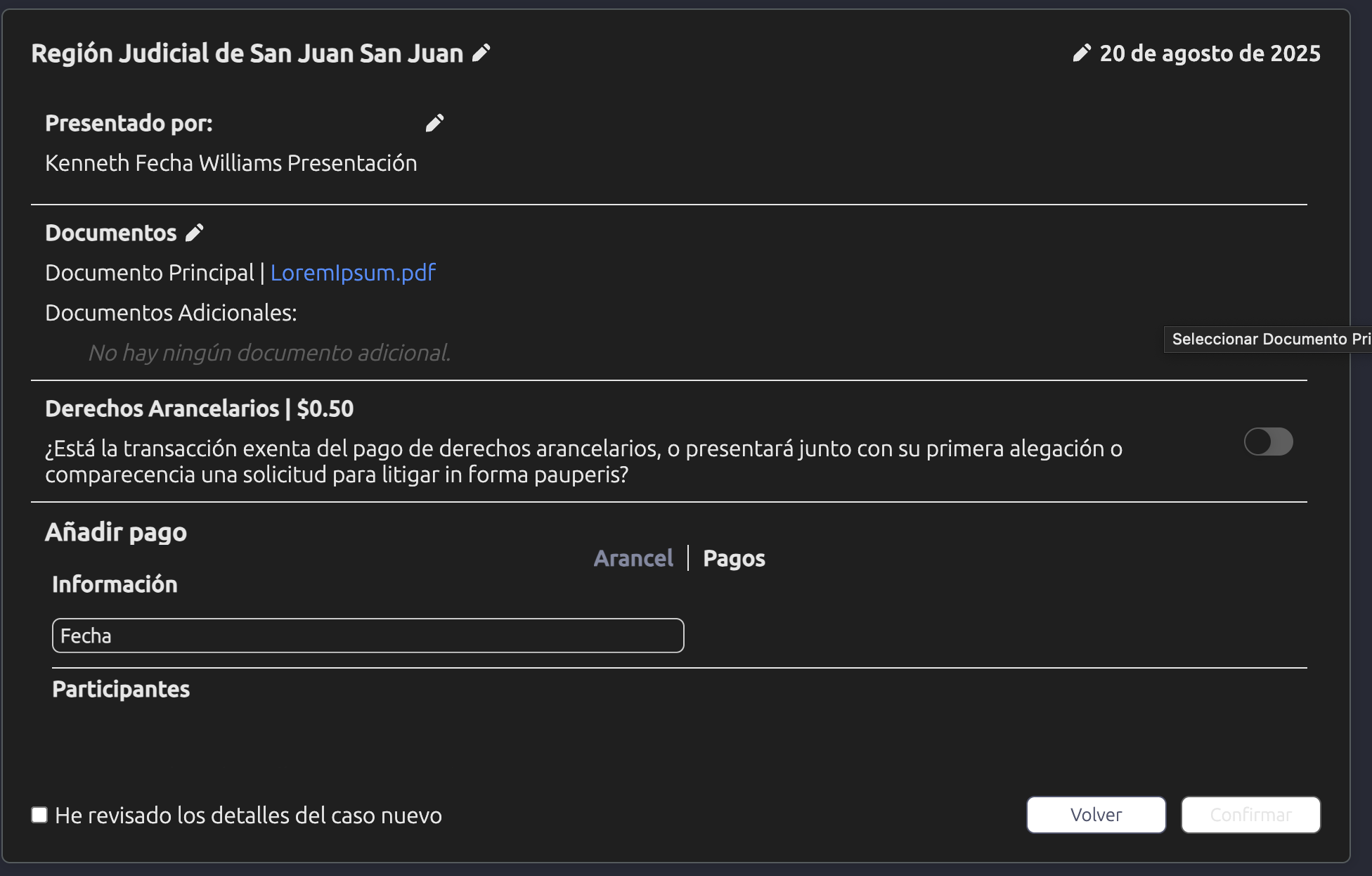Click the pencil icon beside the date
The width and height of the screenshot is (1372, 876).
click(x=1082, y=53)
